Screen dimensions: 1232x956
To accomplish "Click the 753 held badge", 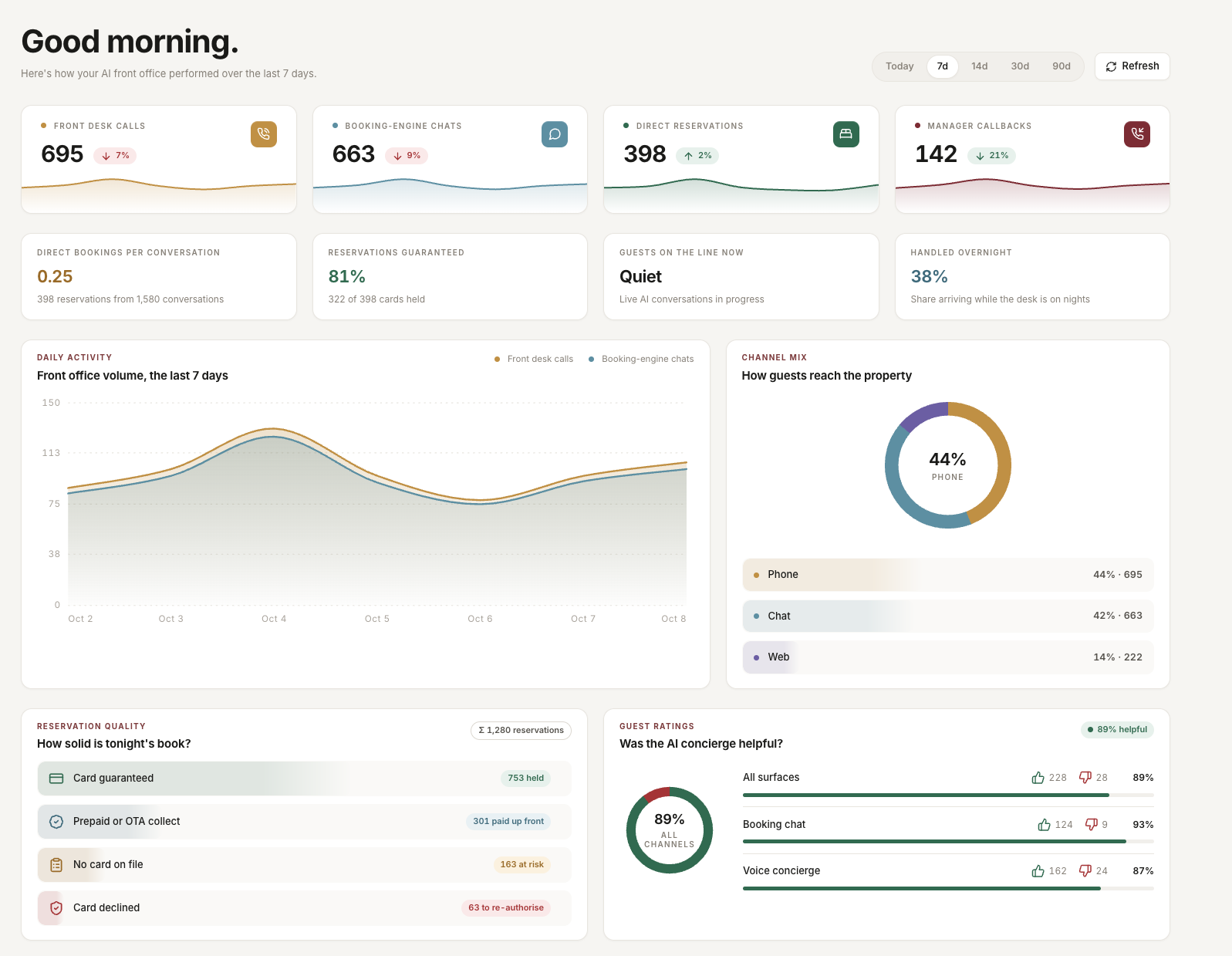I will pyautogui.click(x=526, y=779).
